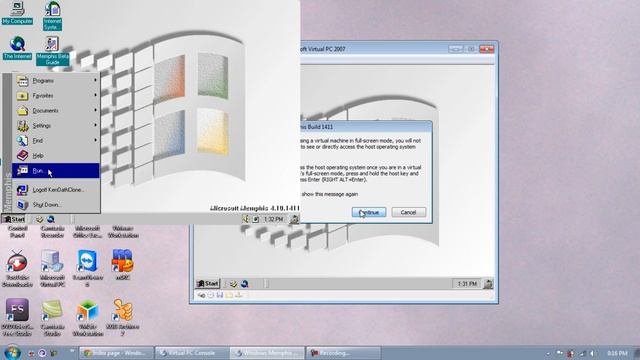Screen dimensions: 640x360
Task: Launch TeamViewer 6 desktop shortcut
Action: point(87,268)
